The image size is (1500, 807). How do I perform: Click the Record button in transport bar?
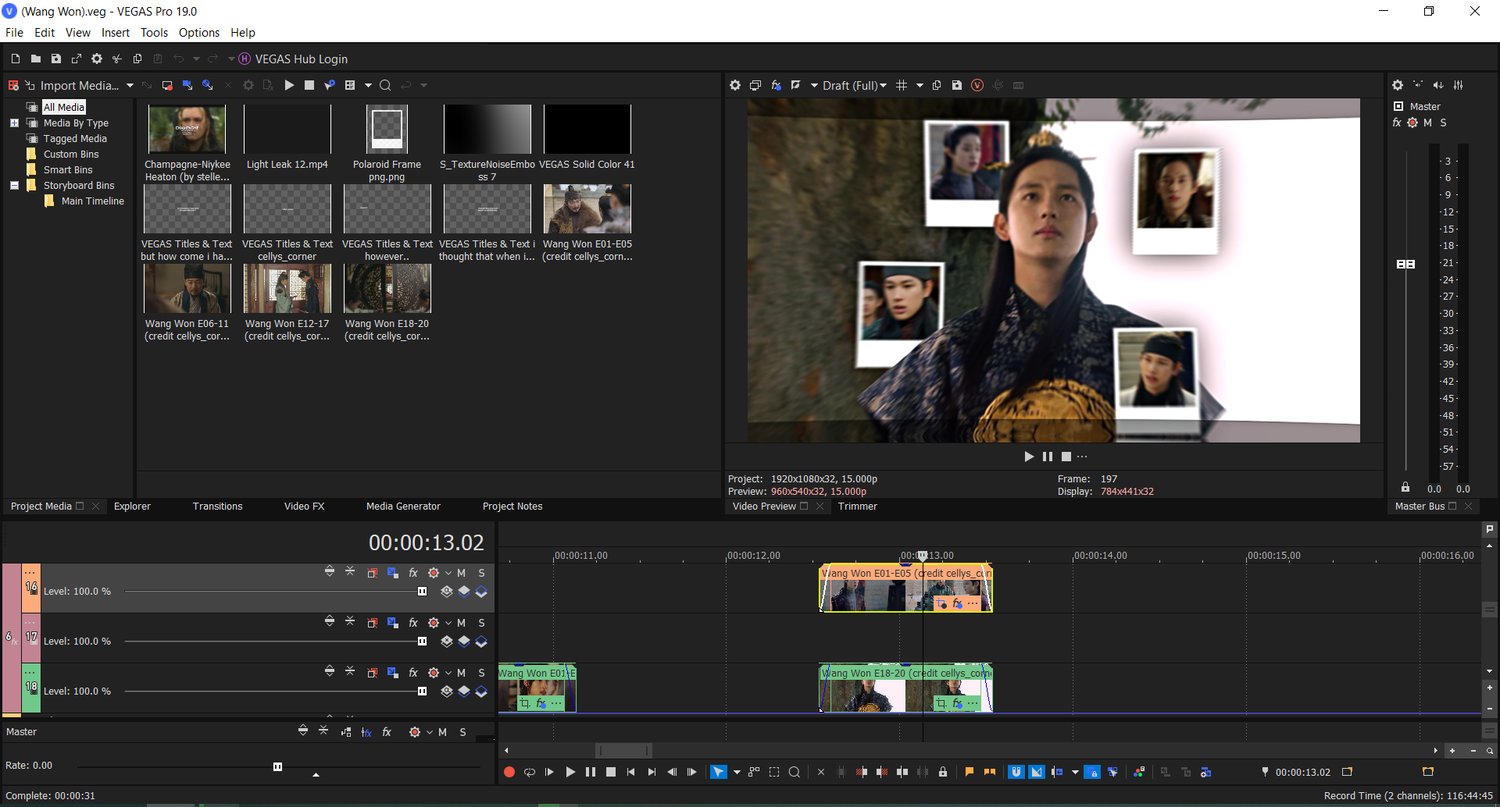click(509, 772)
